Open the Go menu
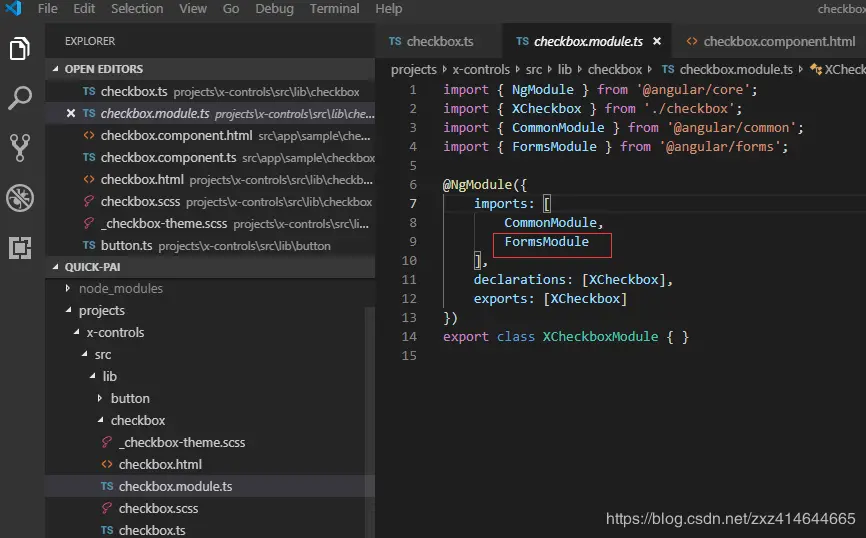Image resolution: width=866 pixels, height=538 pixels. coord(231,9)
